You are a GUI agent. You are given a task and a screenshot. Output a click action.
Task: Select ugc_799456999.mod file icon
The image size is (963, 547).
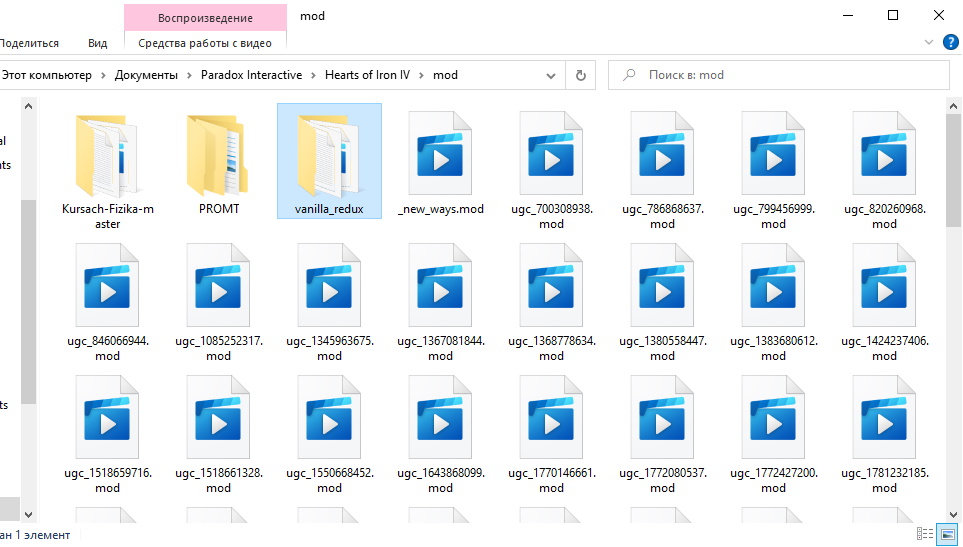tap(773, 153)
